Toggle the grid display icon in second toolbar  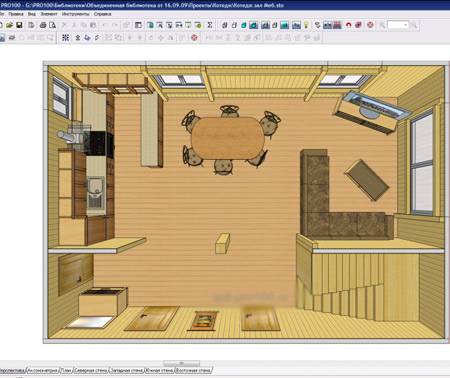[66, 38]
